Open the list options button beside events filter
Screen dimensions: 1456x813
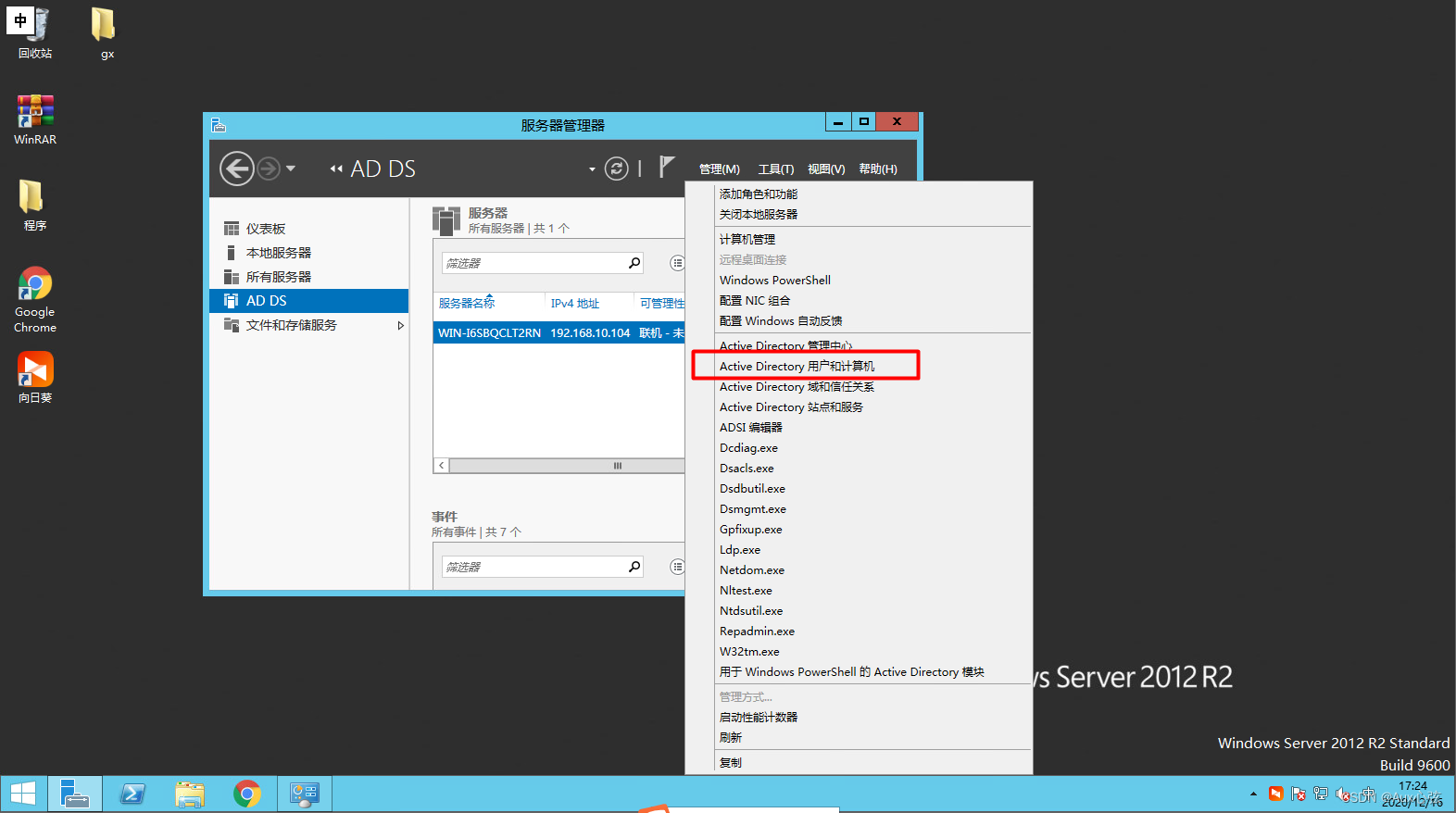(x=677, y=567)
